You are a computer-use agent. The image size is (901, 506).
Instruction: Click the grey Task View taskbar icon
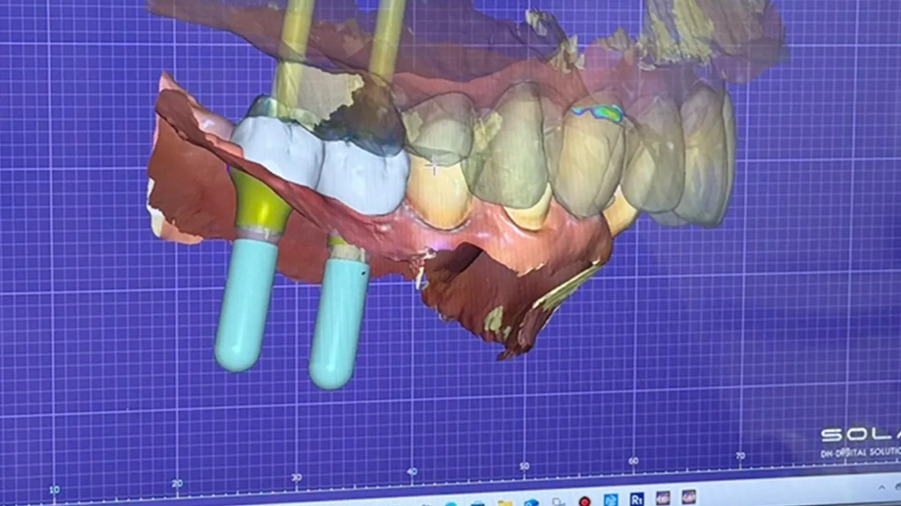[558, 502]
